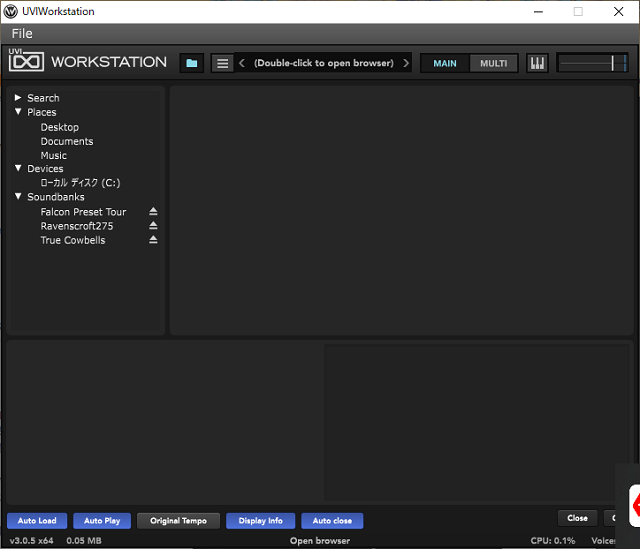Click the Close button in browser
The height and width of the screenshot is (549, 640).
click(x=578, y=518)
